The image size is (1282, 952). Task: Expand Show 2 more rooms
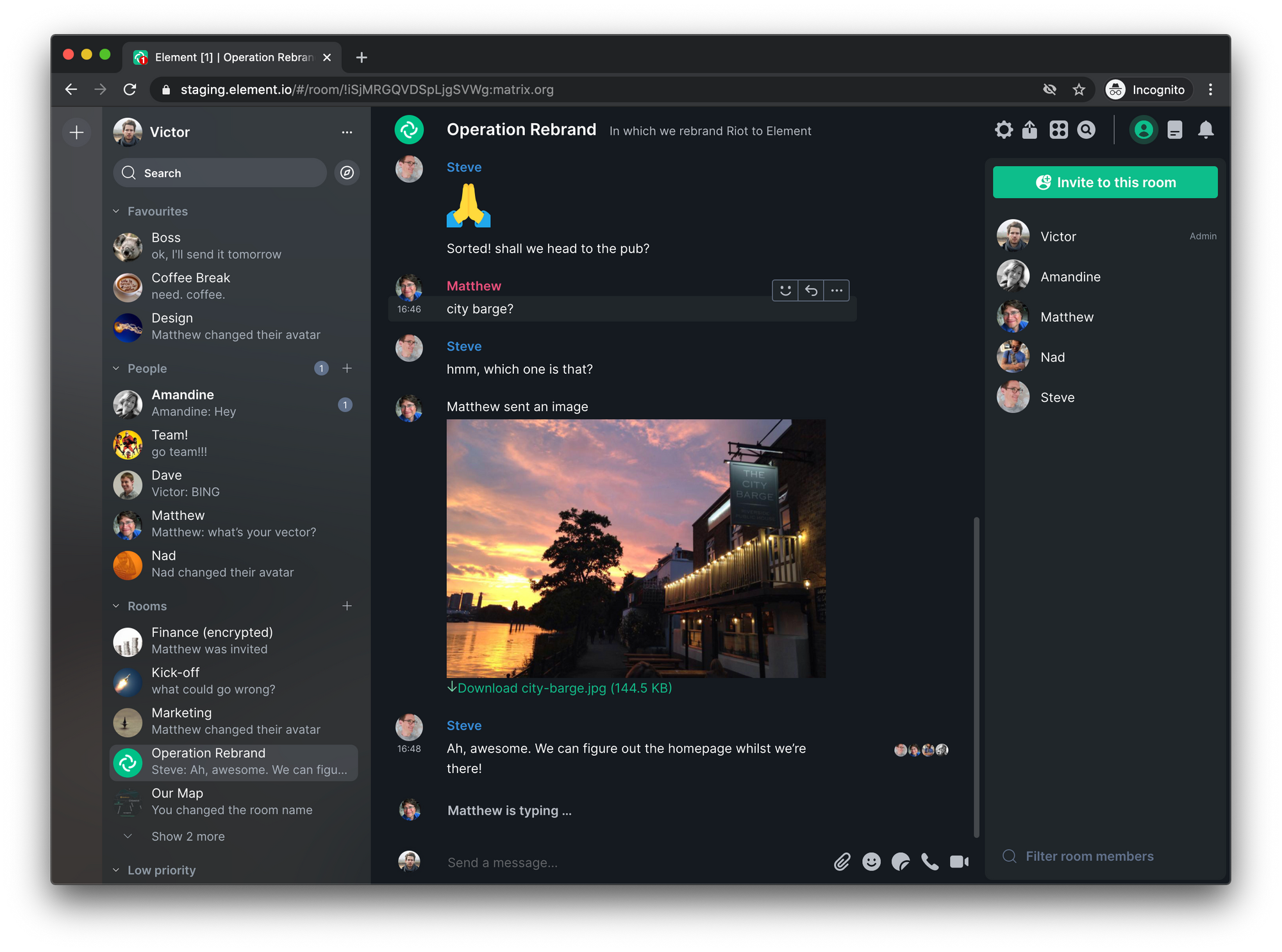(186, 835)
